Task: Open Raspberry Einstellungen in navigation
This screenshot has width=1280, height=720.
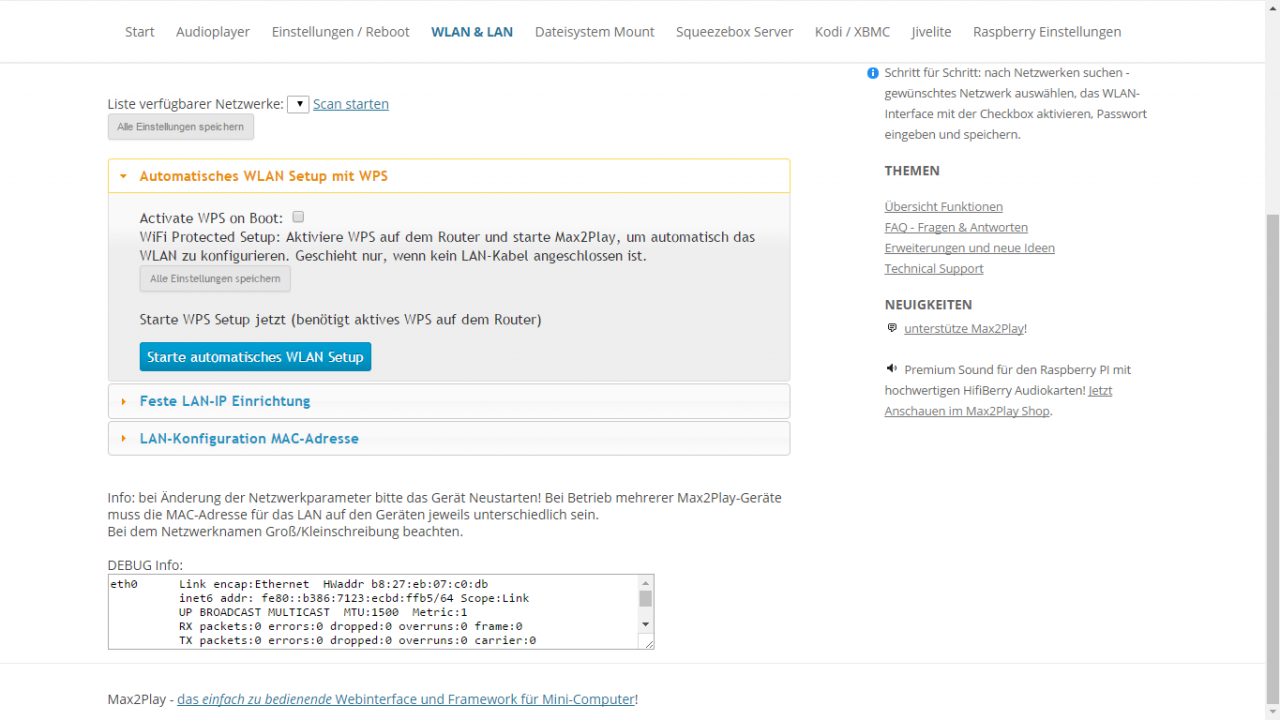Action: [1047, 32]
